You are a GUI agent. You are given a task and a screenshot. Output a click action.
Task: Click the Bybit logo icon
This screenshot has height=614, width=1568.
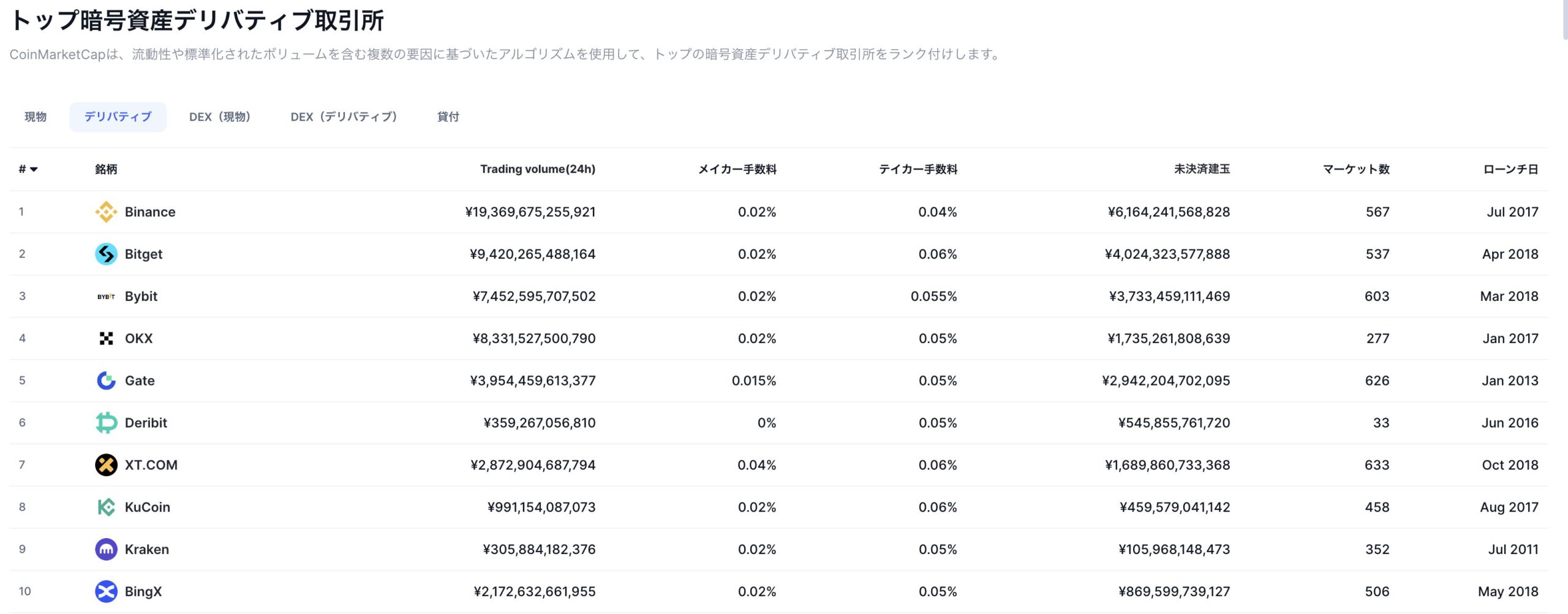[106, 297]
